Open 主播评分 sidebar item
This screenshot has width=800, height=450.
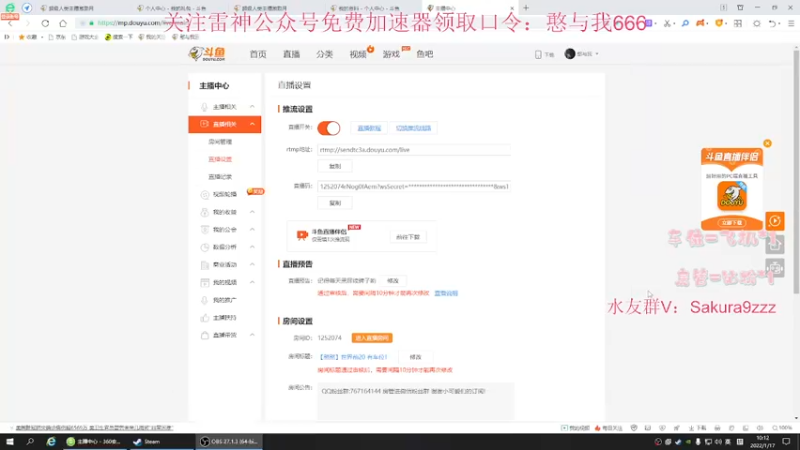click(224, 317)
